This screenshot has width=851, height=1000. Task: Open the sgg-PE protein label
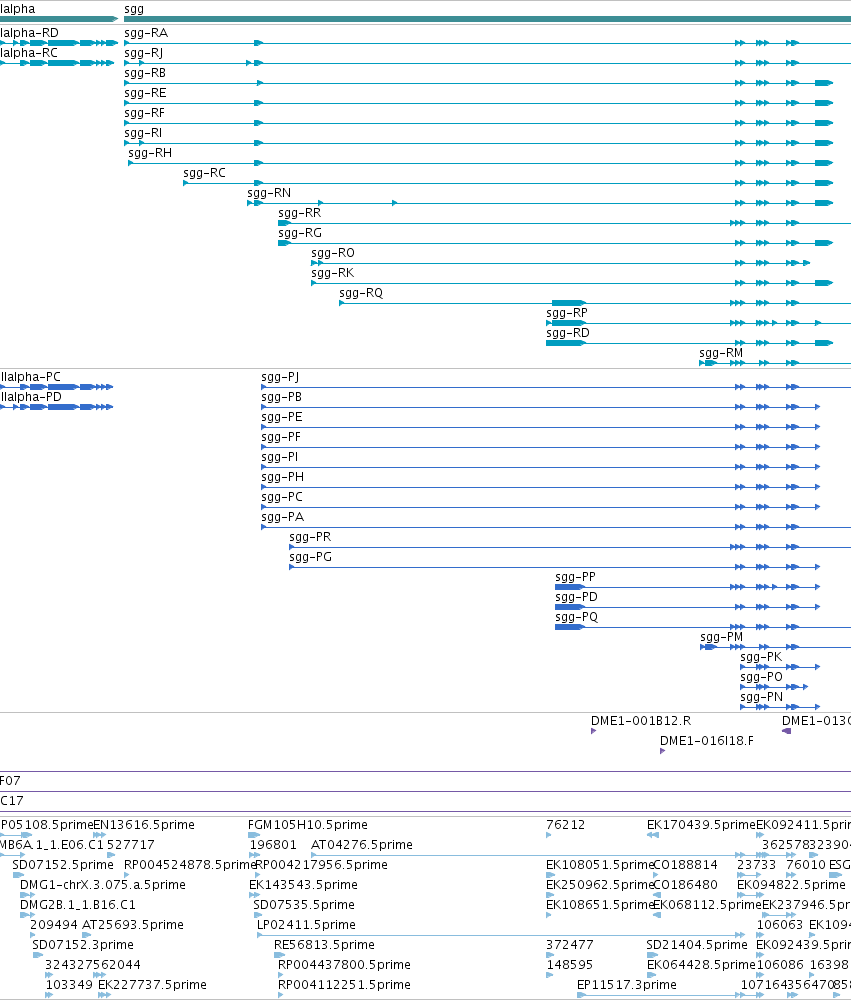click(282, 417)
